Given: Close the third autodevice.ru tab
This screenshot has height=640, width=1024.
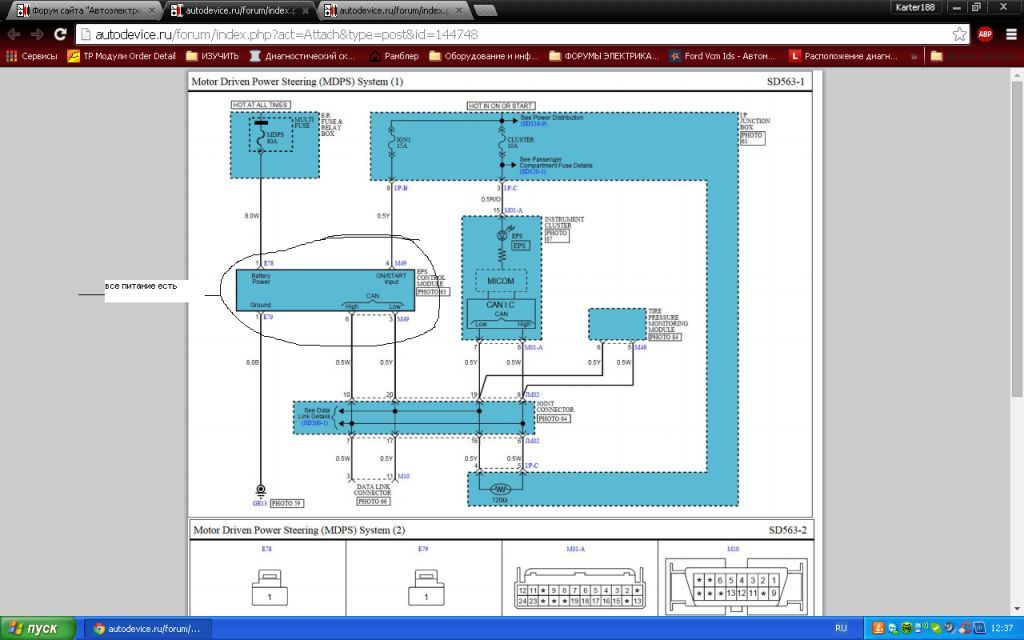Looking at the screenshot, I should pyautogui.click(x=459, y=11).
